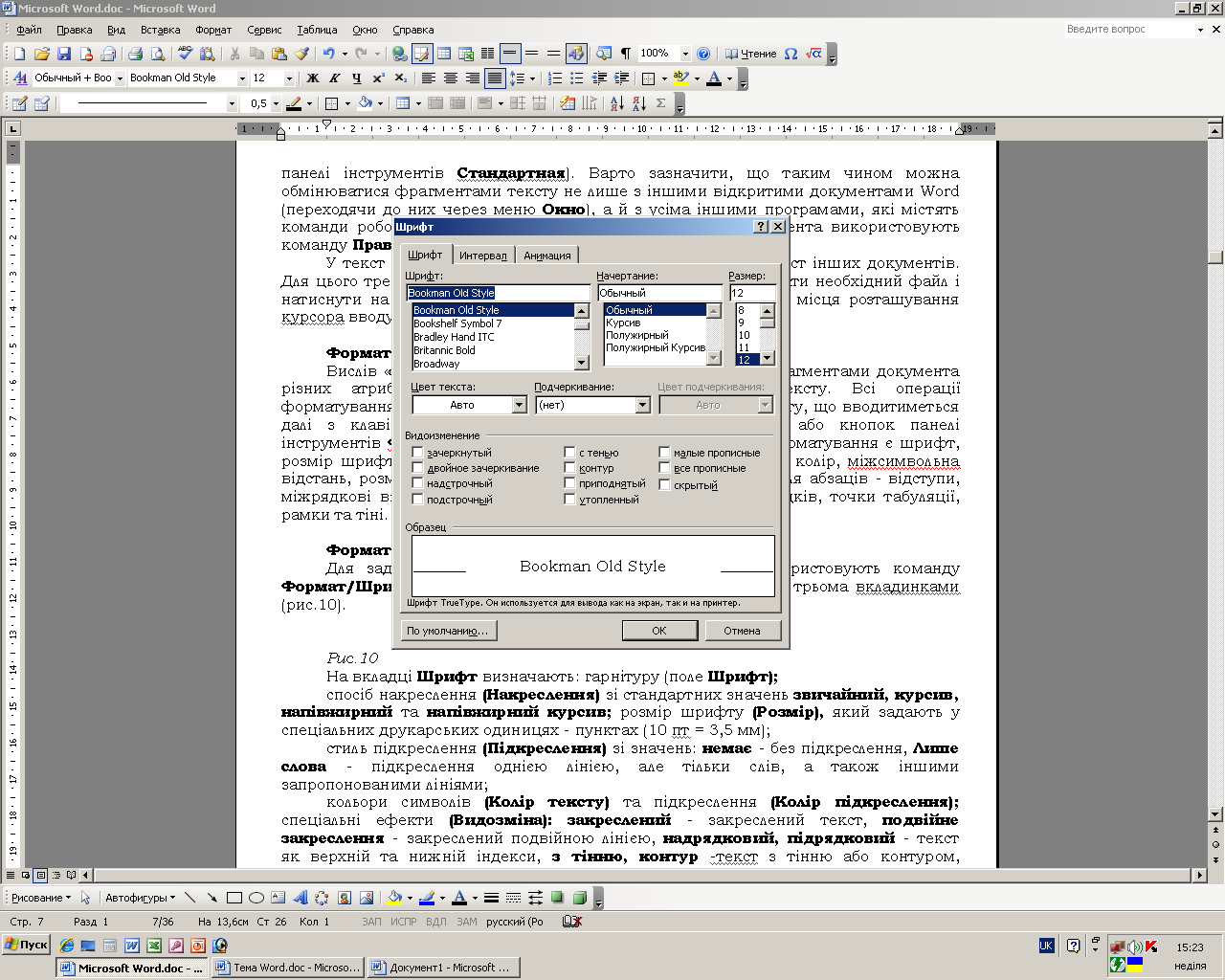1225x980 pixels.
Task: Open the line weight 0,5 dropdown
Action: tap(276, 103)
